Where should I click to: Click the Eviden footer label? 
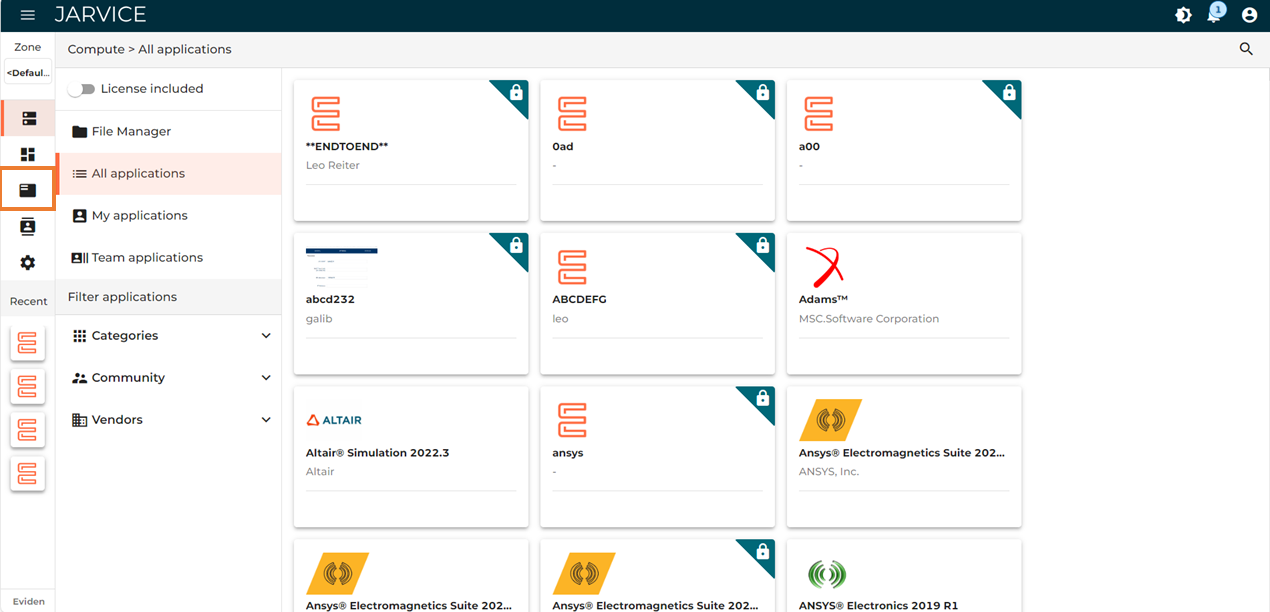coord(28,601)
